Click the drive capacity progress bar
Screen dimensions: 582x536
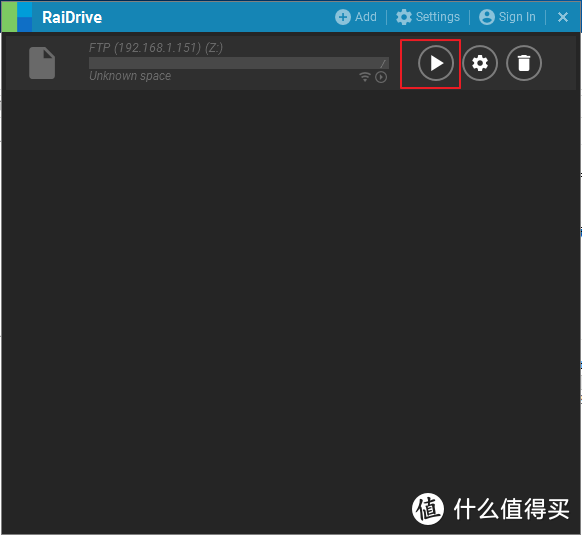(239, 63)
